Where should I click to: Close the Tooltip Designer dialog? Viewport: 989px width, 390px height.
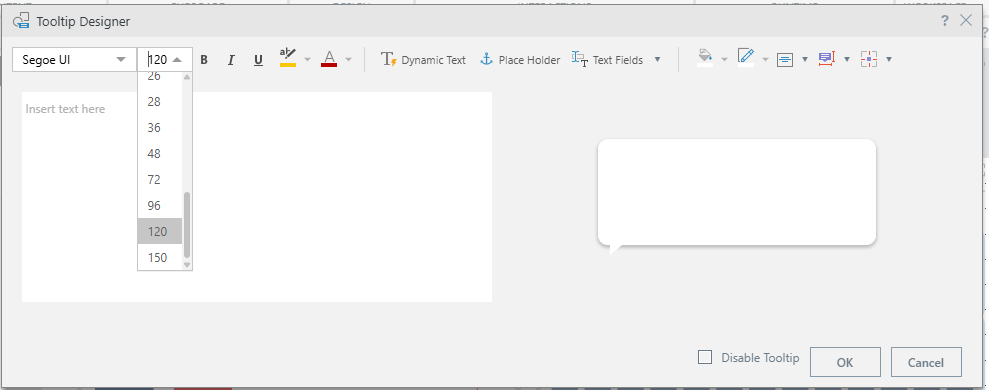[966, 20]
